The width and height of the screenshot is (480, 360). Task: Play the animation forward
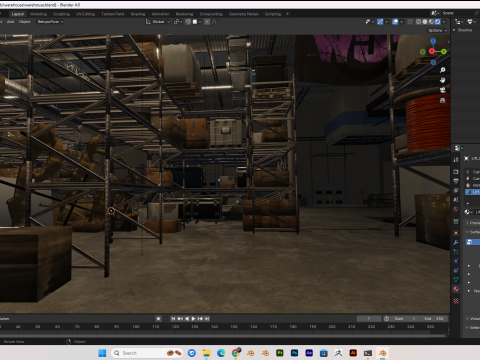point(193,319)
